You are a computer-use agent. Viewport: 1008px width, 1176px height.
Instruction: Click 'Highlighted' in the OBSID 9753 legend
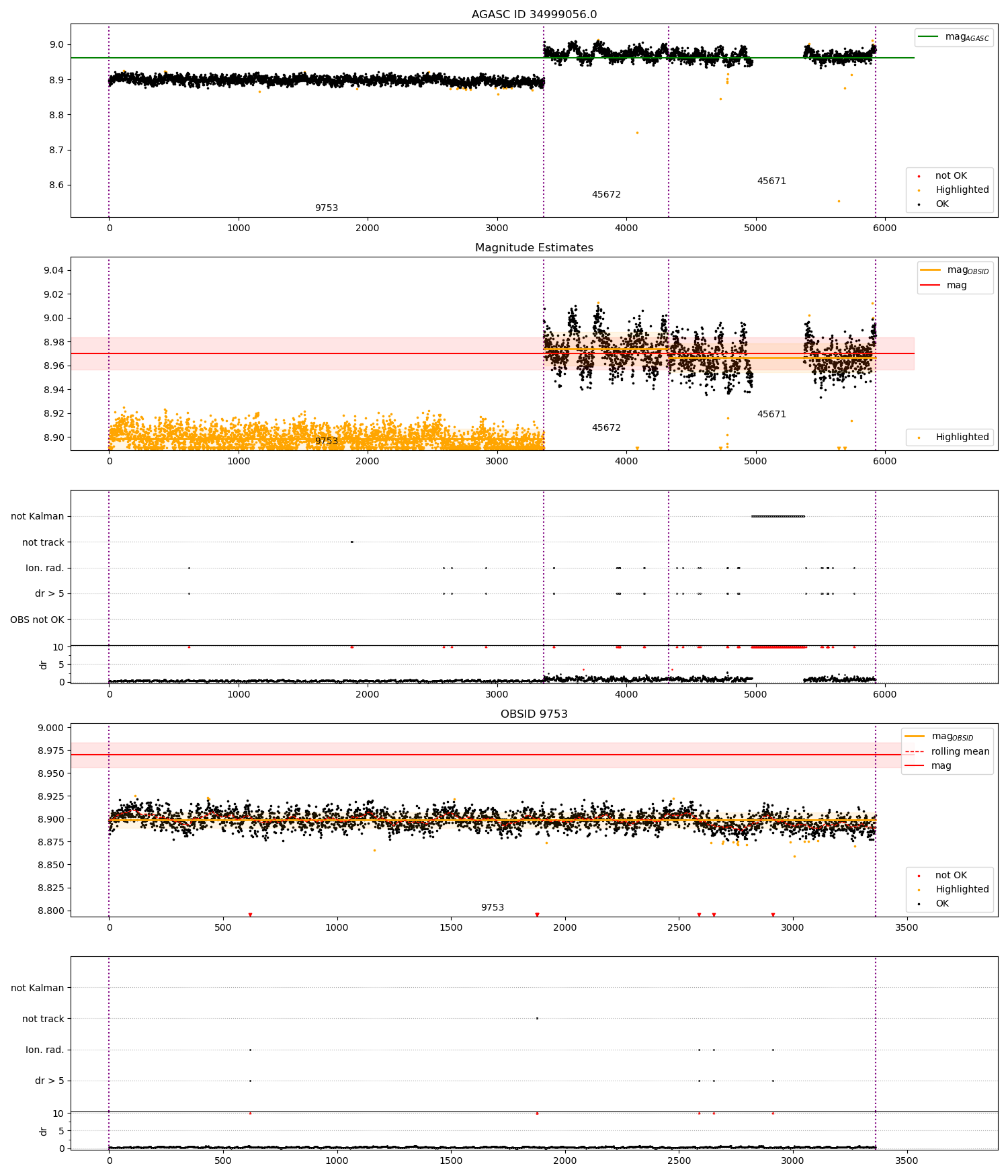click(x=962, y=889)
